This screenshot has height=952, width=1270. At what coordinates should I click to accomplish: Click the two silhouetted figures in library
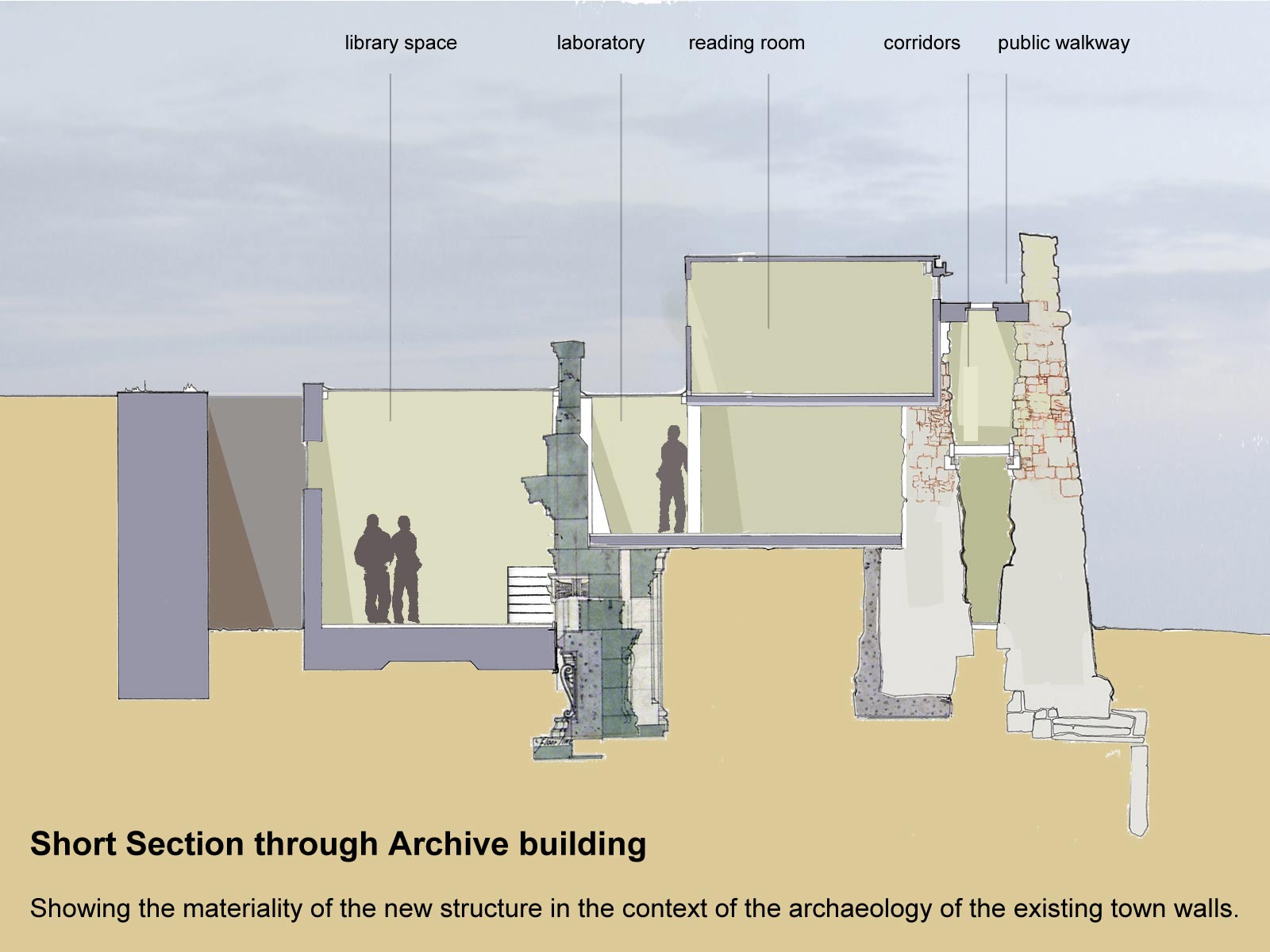pyautogui.click(x=387, y=569)
